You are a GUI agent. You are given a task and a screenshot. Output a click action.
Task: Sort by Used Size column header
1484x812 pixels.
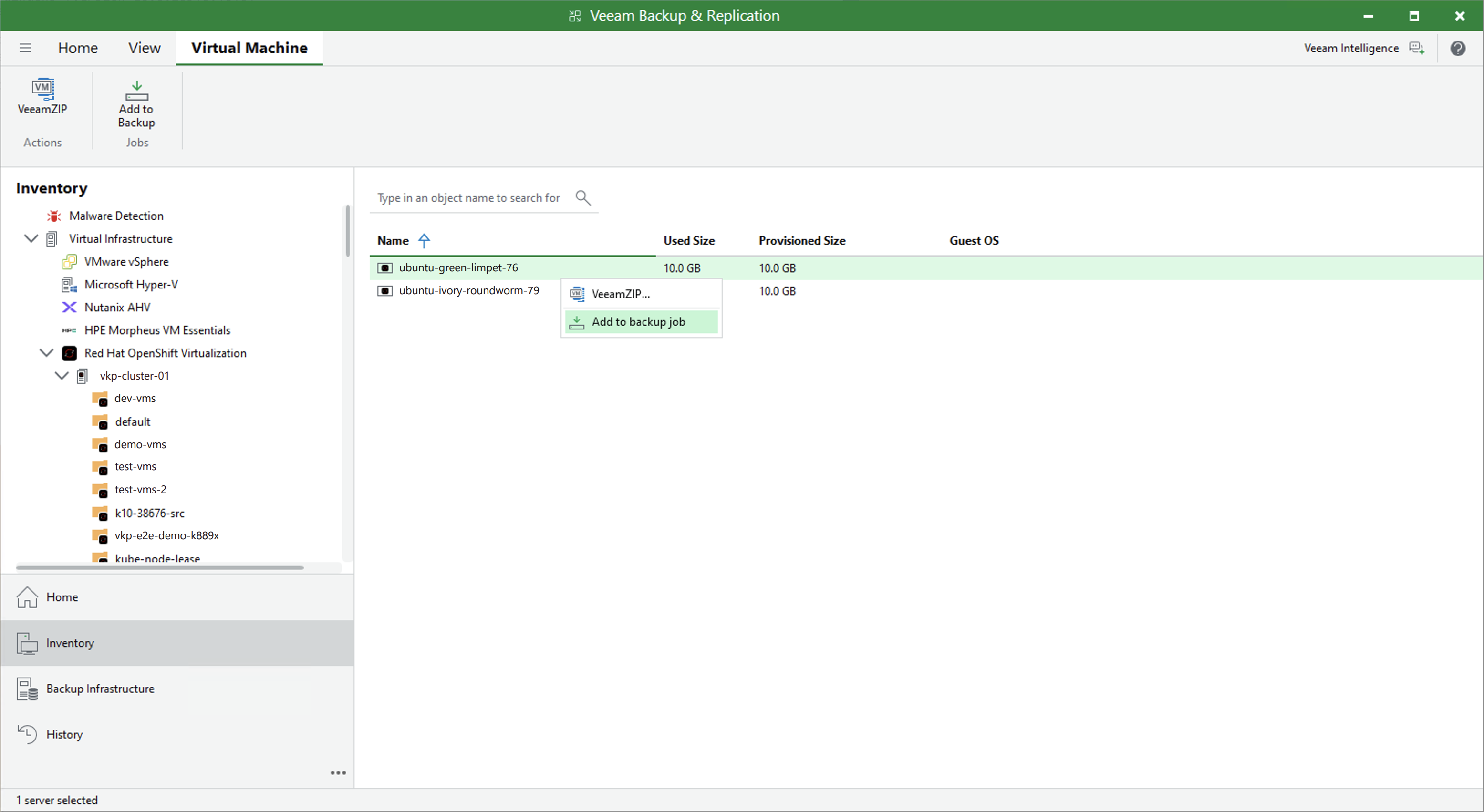click(x=689, y=241)
